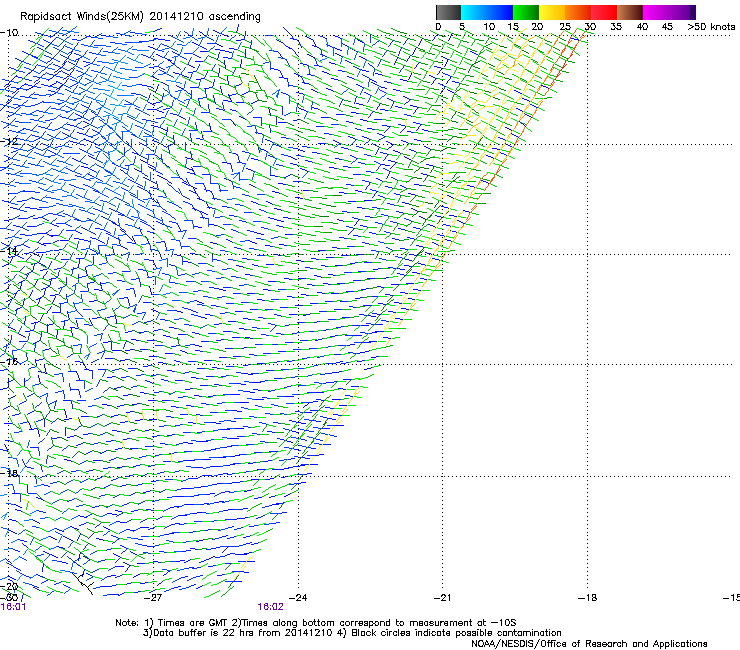Click the red 30–35 knots legend segment
Viewport: 740px width, 650px height.
tap(604, 12)
